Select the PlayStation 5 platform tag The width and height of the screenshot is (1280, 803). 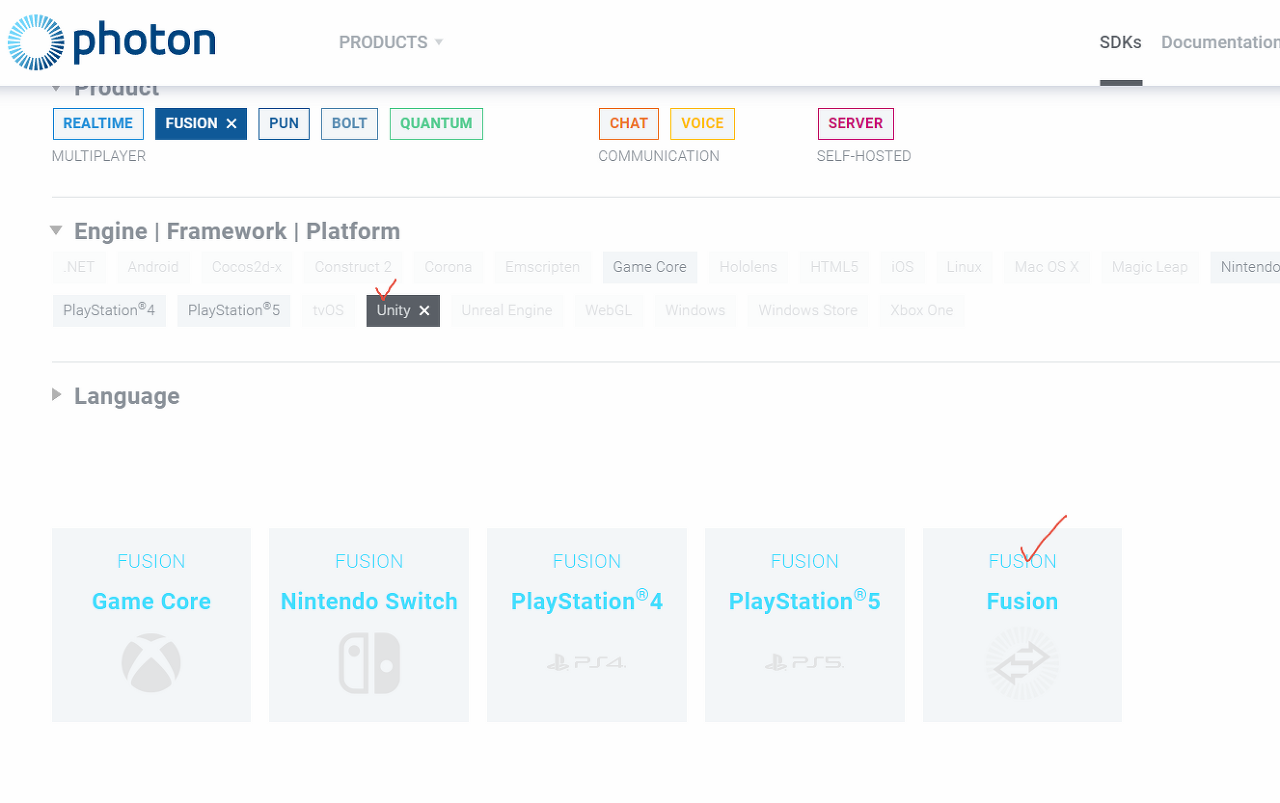coord(234,310)
